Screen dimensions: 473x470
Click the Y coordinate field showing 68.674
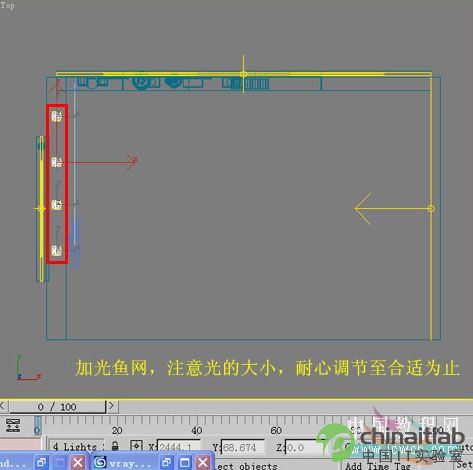[x=243, y=447]
